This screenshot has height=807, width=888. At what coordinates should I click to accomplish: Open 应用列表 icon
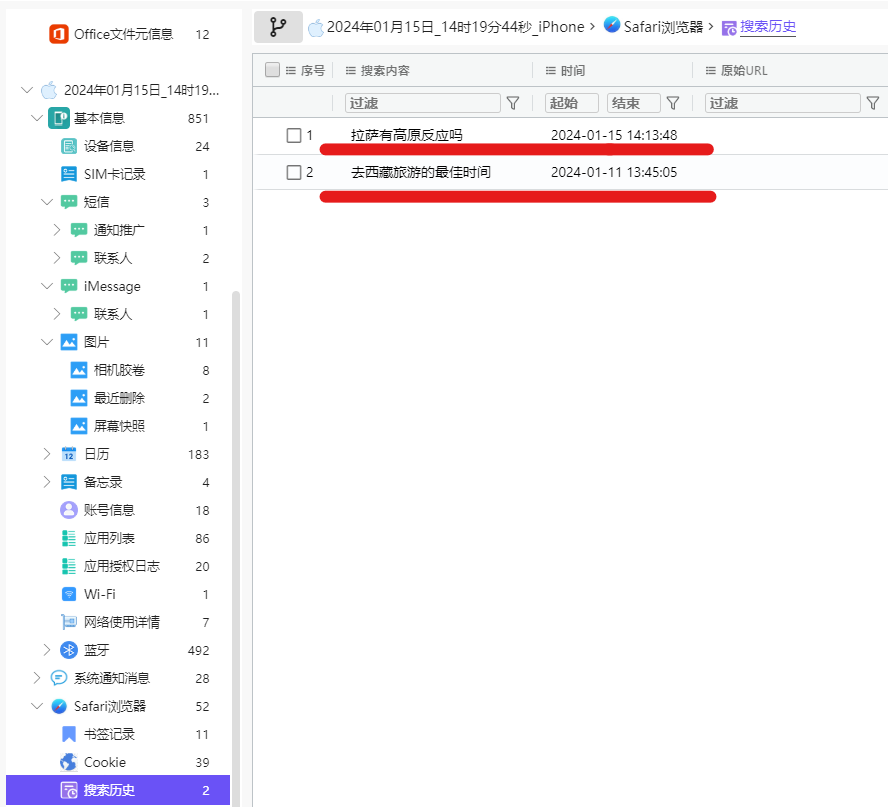pyautogui.click(x=69, y=538)
